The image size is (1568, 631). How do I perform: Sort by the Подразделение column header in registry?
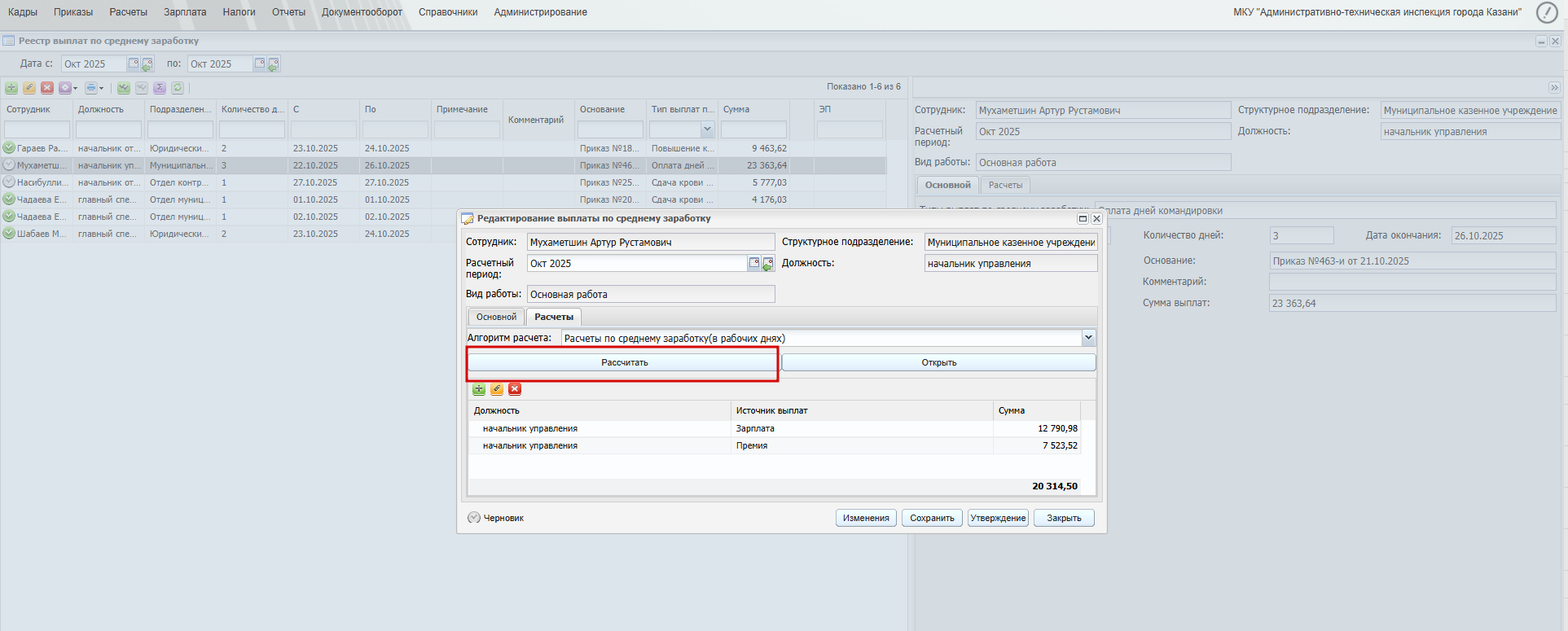180,109
